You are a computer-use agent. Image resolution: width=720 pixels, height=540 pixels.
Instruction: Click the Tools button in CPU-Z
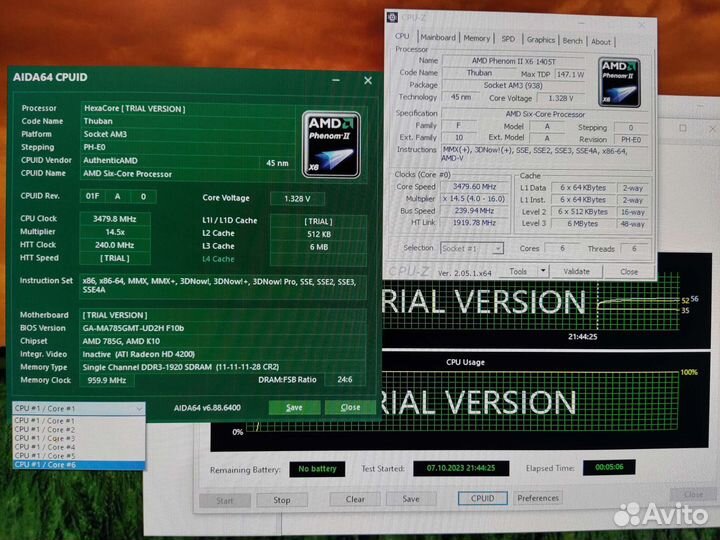518,271
